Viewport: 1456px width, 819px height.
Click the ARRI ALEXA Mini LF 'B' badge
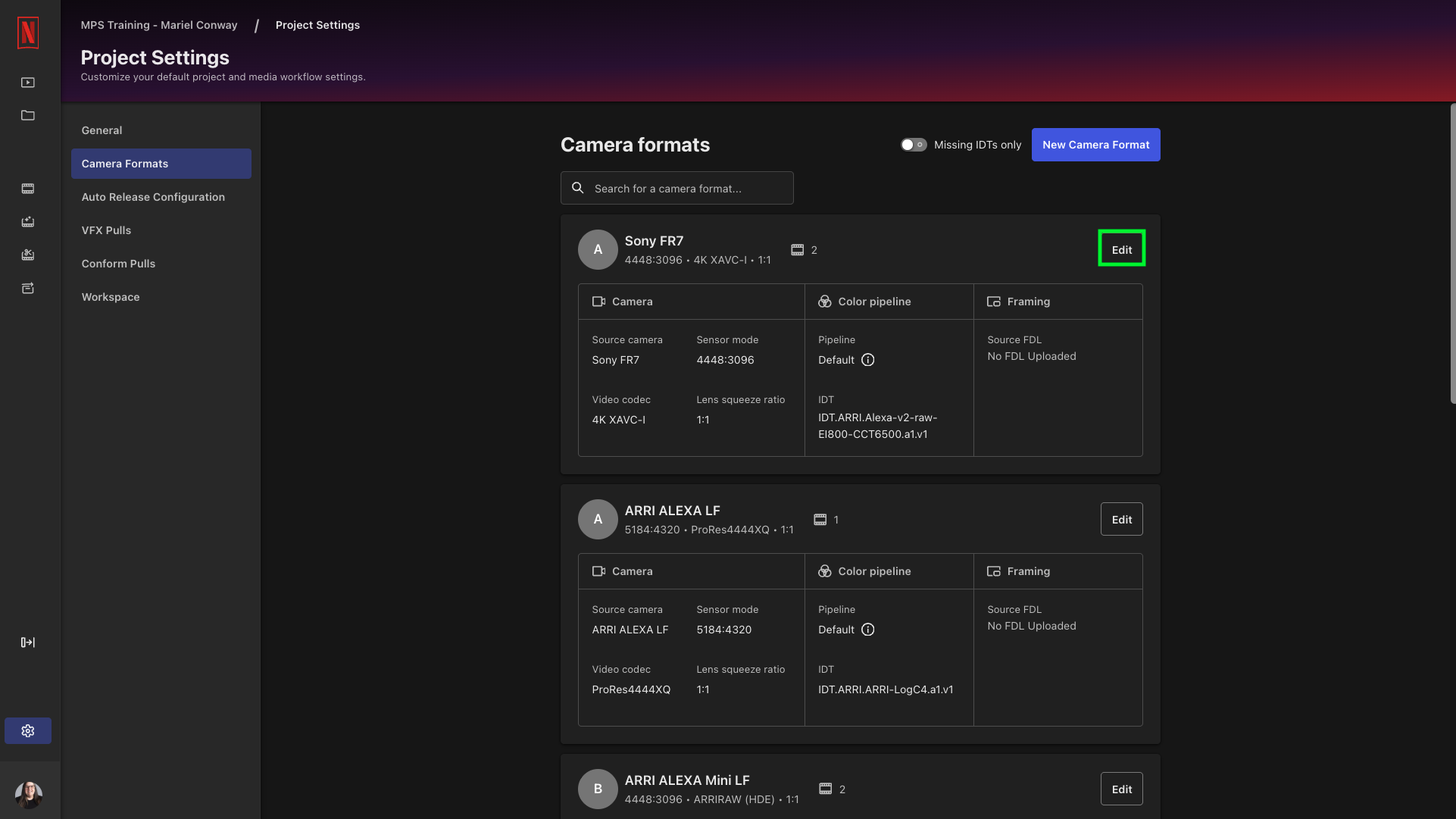(x=598, y=789)
